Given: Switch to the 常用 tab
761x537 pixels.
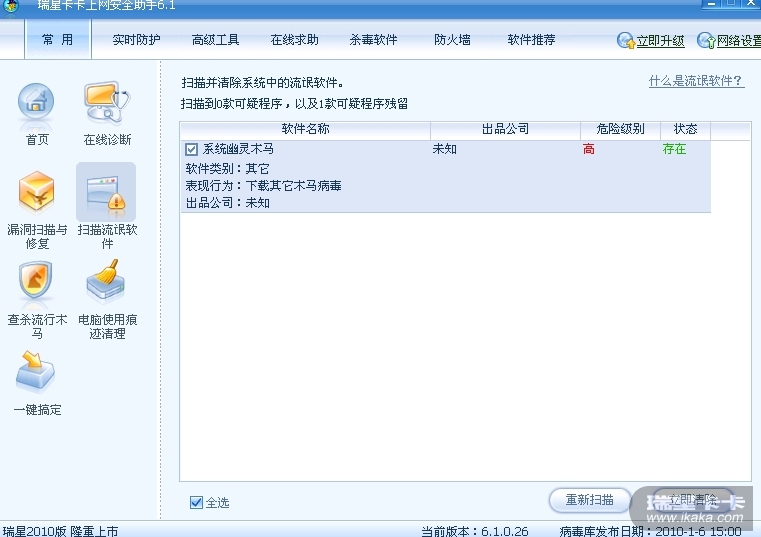Looking at the screenshot, I should (58, 40).
